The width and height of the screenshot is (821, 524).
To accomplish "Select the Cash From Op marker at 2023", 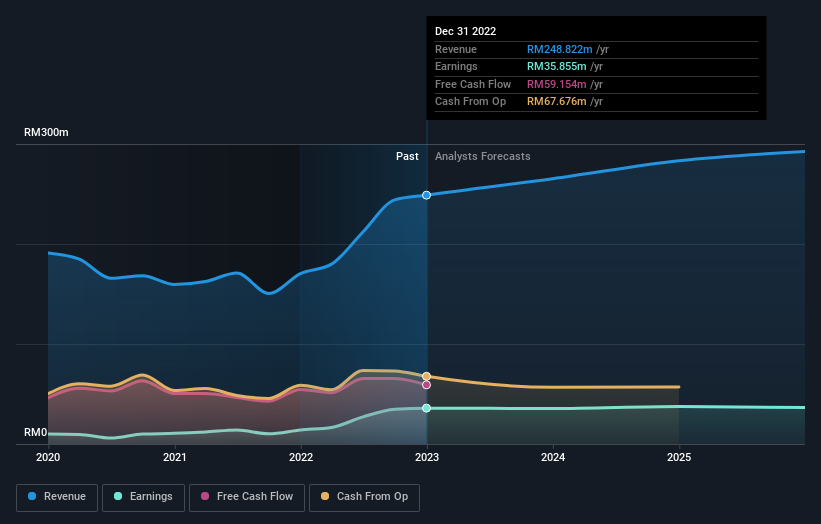I will 427,376.
